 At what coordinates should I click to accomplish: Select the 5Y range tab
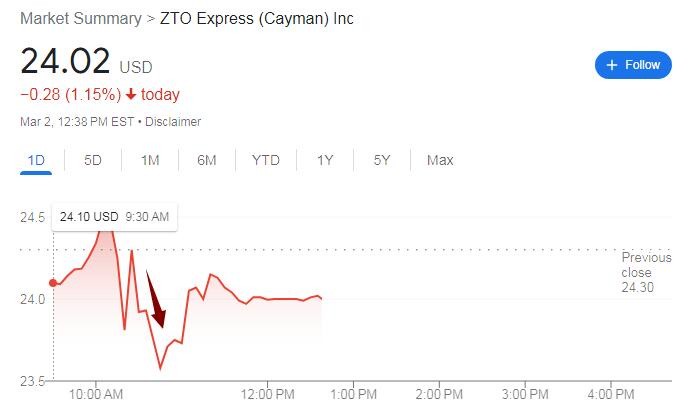click(382, 160)
